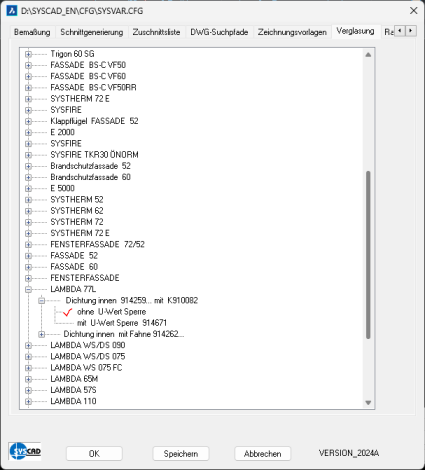Viewport: 425px width, 470px height.
Task: Select the FENSTERFASSADE tree row below FASSADE 60
Action: (x=85, y=278)
